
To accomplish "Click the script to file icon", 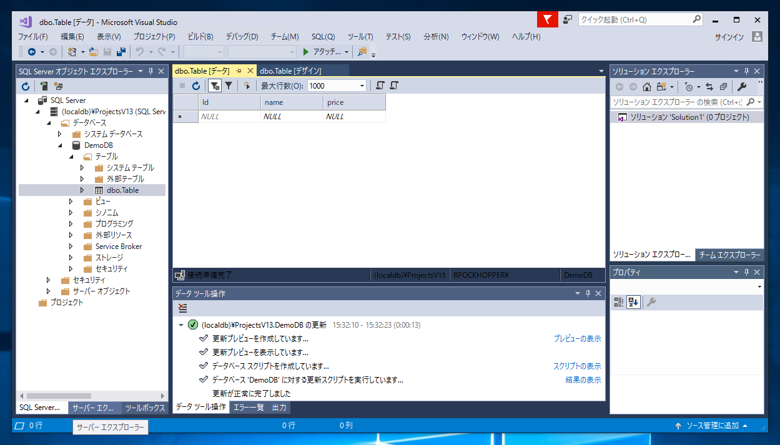I will (x=394, y=86).
